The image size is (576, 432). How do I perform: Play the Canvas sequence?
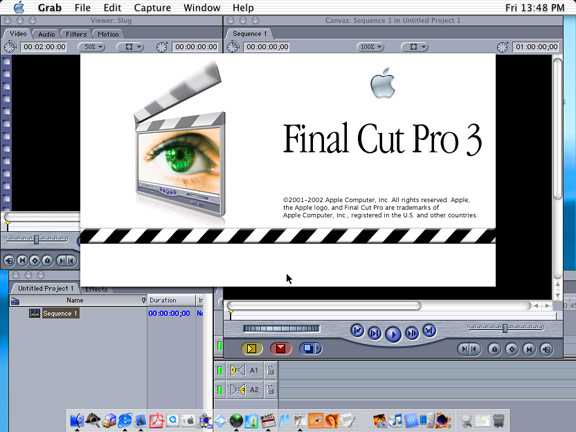point(393,334)
